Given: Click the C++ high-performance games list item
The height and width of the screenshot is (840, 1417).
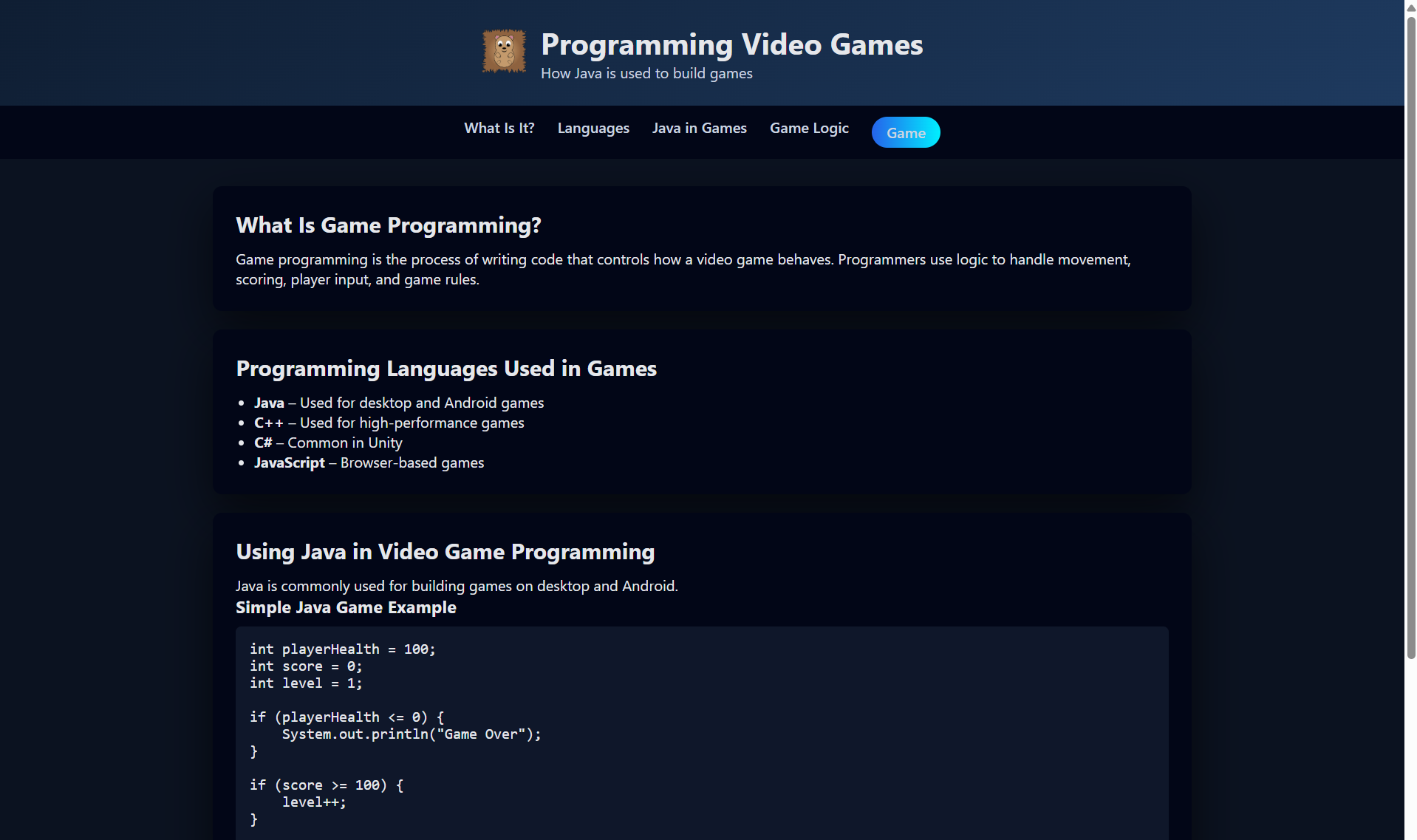Looking at the screenshot, I should click(389, 423).
